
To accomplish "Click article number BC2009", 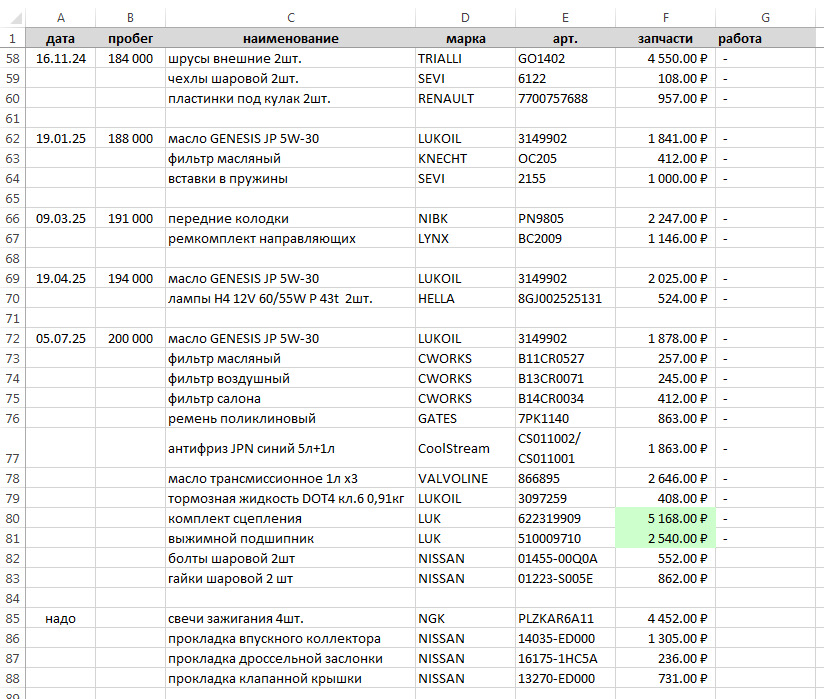I will [565, 238].
